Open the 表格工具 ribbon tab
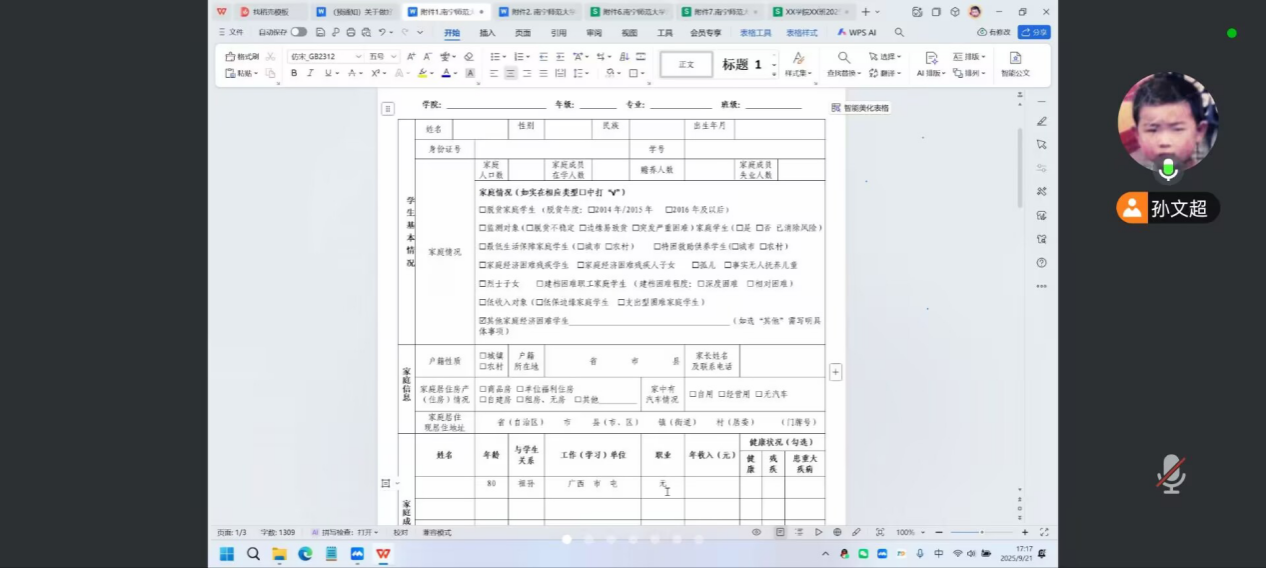This screenshot has width=1266, height=568. (x=755, y=32)
